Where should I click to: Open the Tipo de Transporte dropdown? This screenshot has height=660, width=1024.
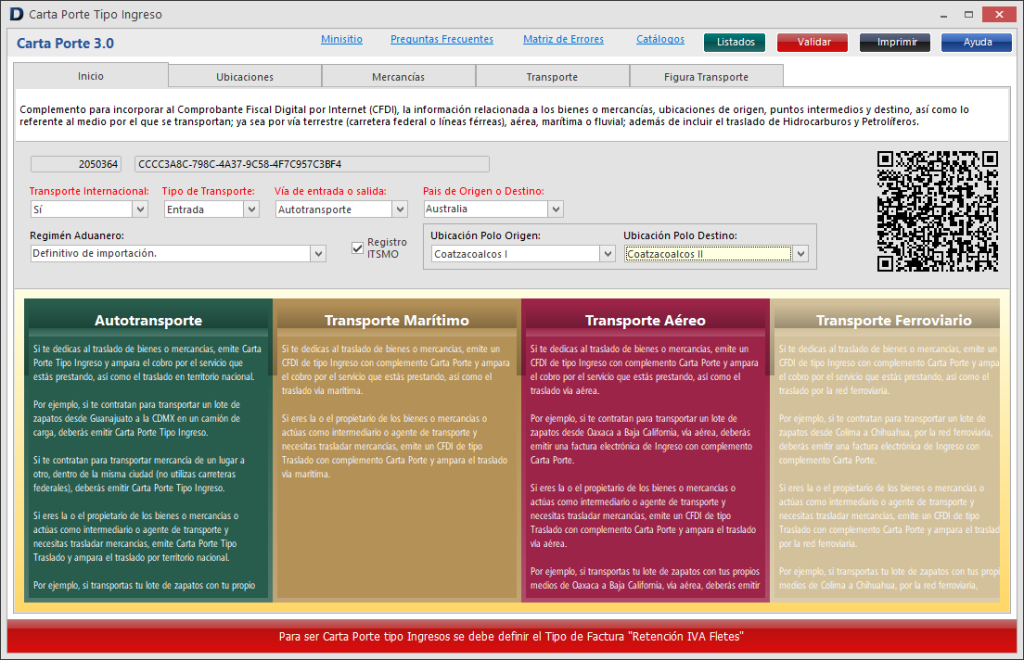pyautogui.click(x=251, y=209)
